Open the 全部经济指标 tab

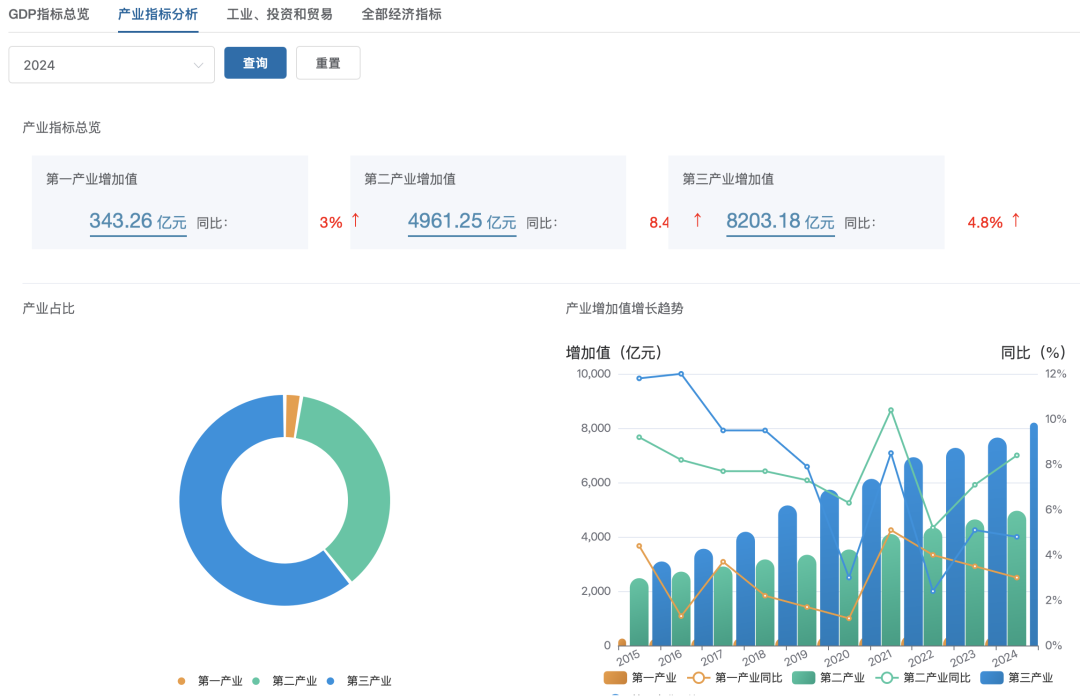pyautogui.click(x=402, y=14)
